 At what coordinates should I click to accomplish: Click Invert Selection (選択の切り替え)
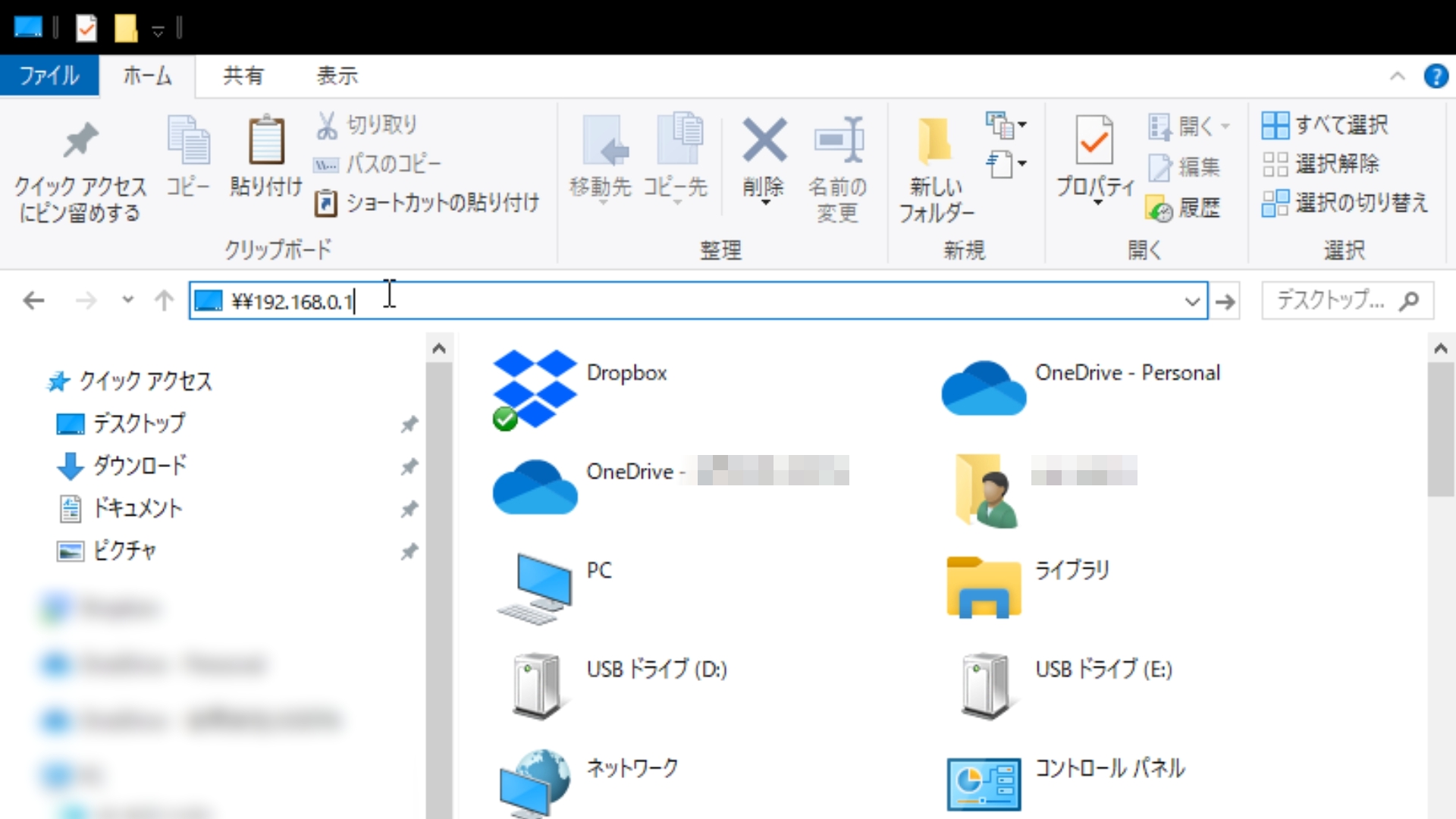[x=1345, y=203]
